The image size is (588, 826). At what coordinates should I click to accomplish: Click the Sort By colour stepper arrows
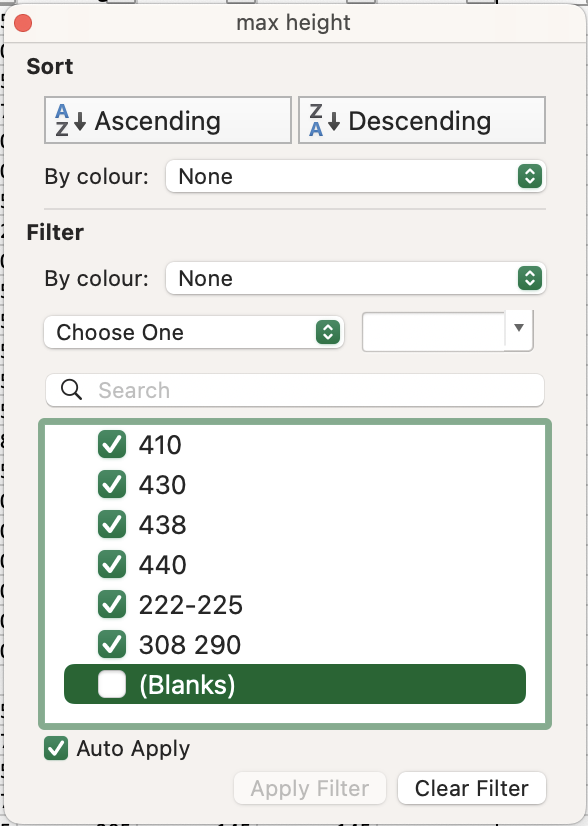[530, 176]
